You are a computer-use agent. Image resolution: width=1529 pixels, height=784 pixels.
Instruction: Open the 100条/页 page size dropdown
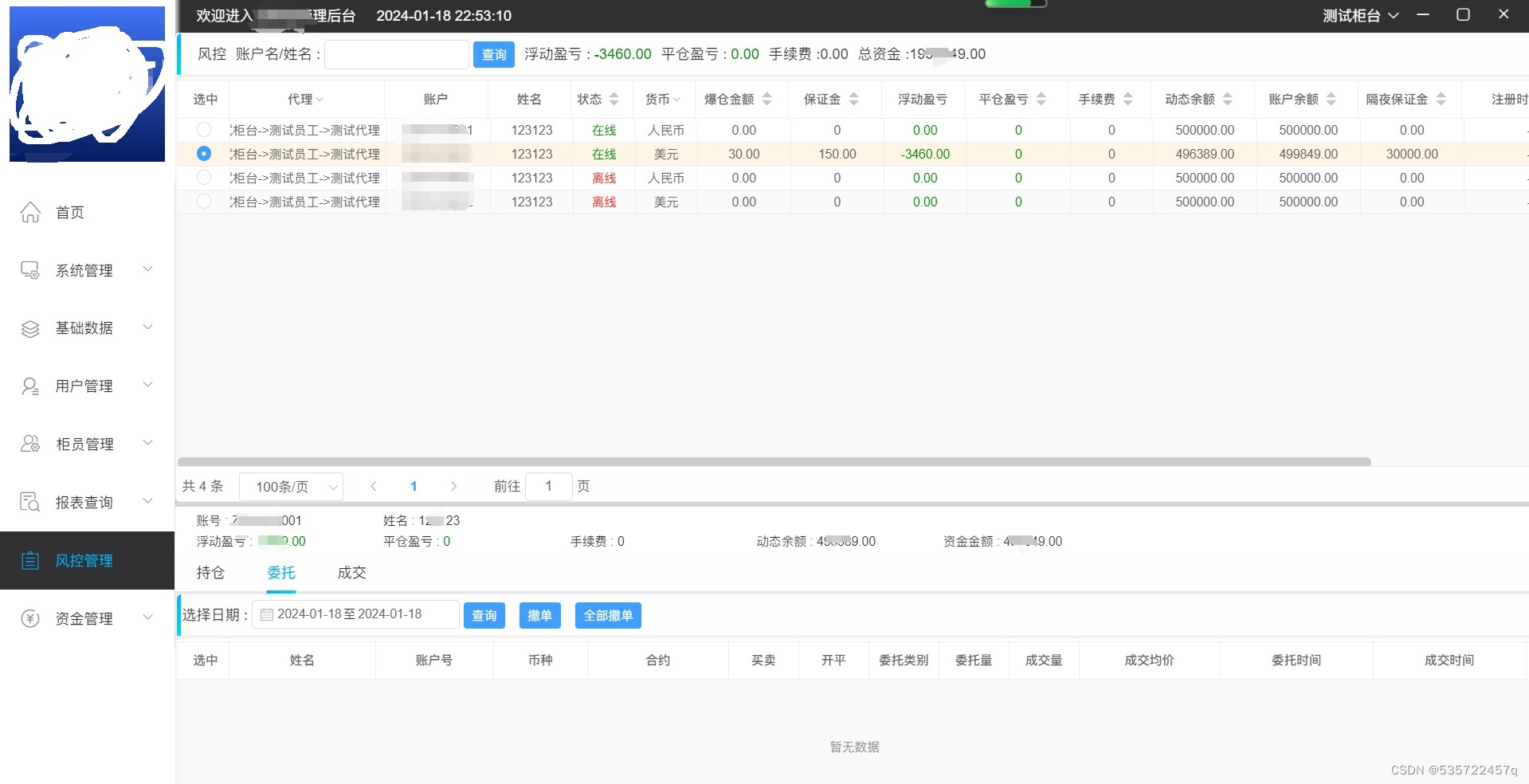[x=291, y=486]
